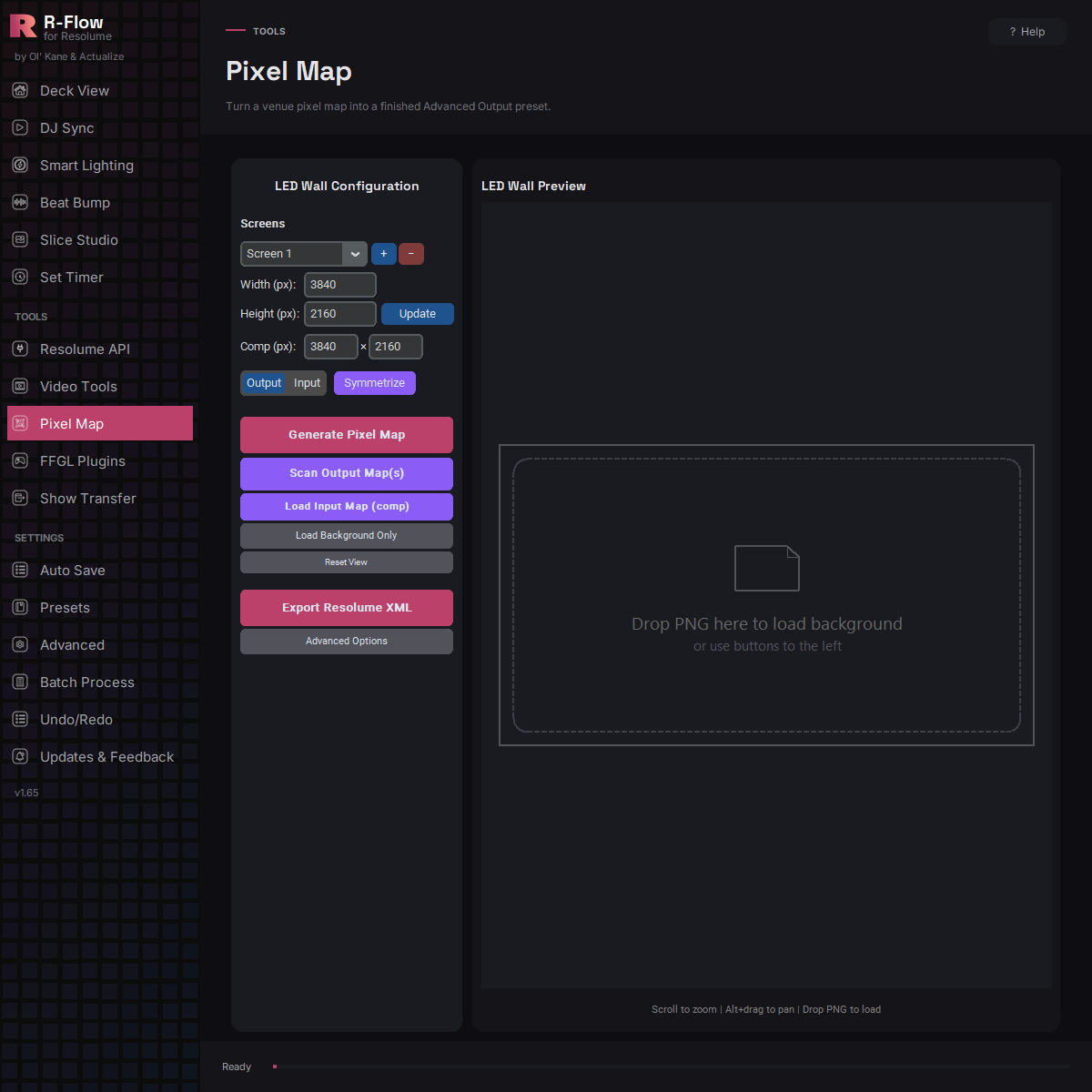This screenshot has width=1092, height=1092.
Task: Click the DJ Sync sidebar icon
Action: (x=20, y=127)
